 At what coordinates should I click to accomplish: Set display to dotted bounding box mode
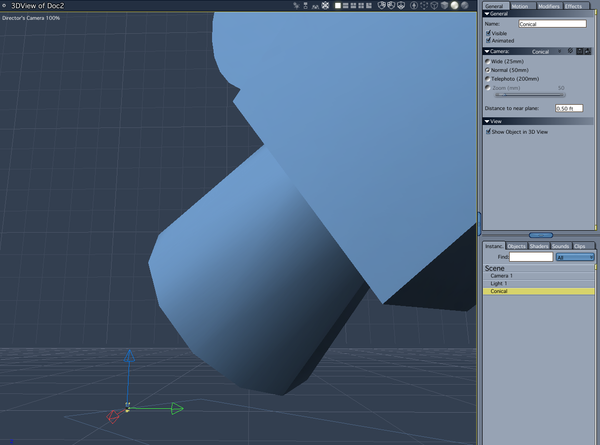click(424, 5)
